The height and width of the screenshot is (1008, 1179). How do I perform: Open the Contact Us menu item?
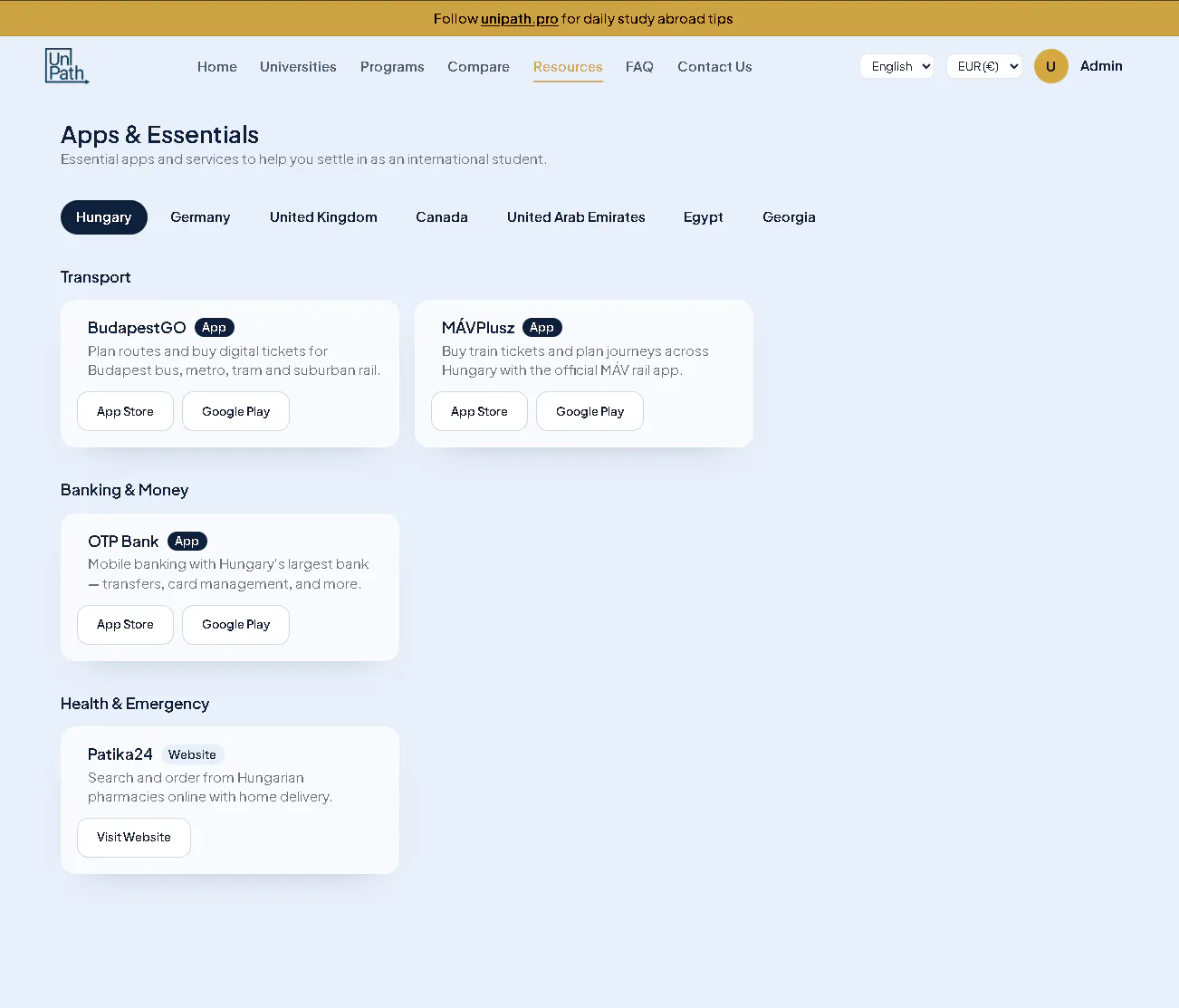pyautogui.click(x=714, y=67)
